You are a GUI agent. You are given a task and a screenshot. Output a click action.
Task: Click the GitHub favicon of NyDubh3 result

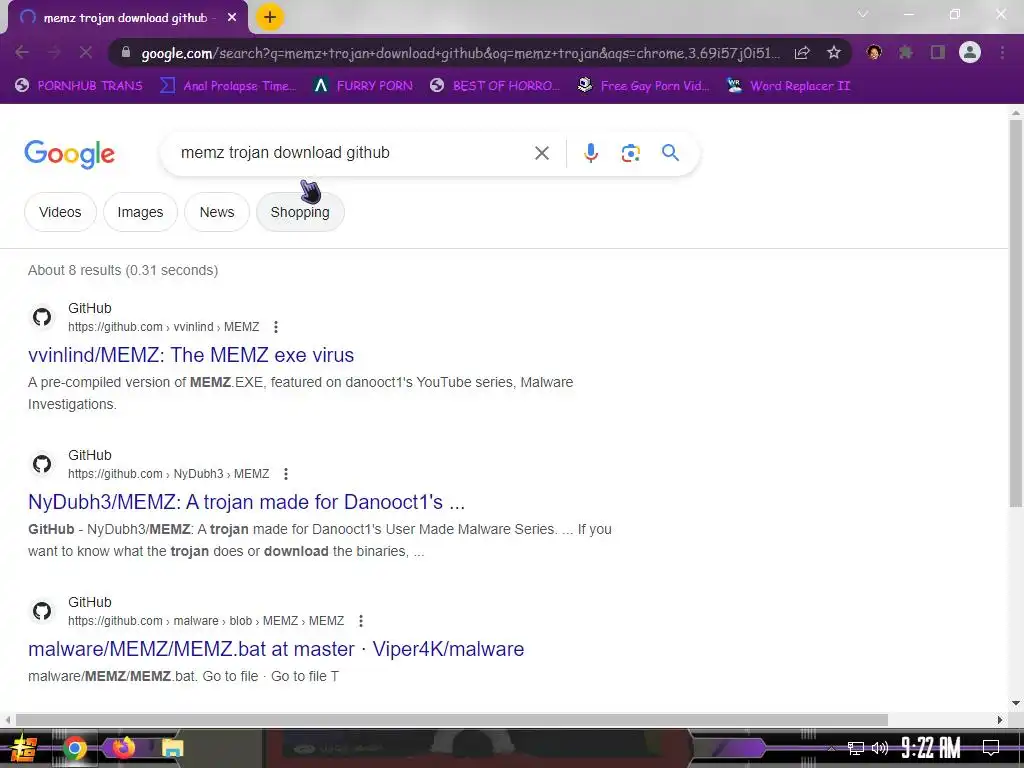click(42, 464)
